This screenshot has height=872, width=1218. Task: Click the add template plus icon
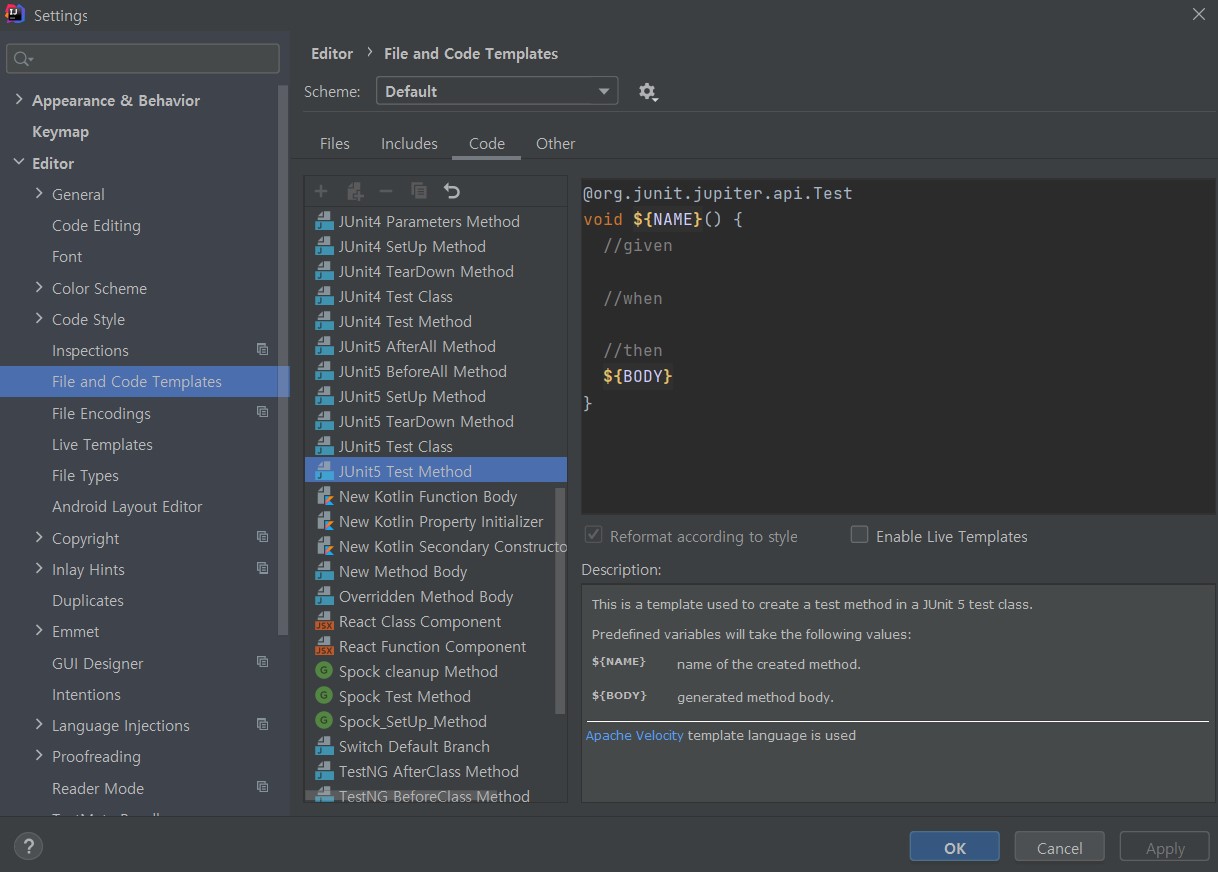tap(321, 191)
